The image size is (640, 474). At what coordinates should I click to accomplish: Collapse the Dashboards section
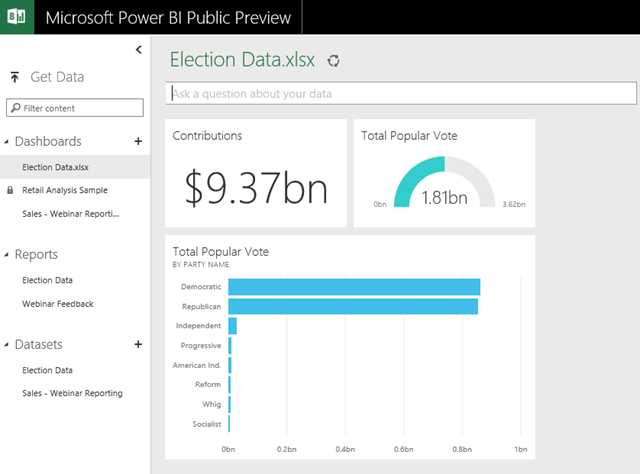tap(6, 143)
